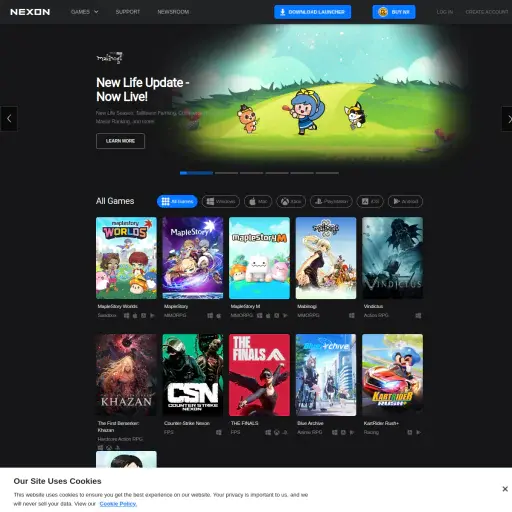Image resolution: width=512 pixels, height=512 pixels.
Task: Close the cookie notice banner
Action: pyautogui.click(x=505, y=489)
